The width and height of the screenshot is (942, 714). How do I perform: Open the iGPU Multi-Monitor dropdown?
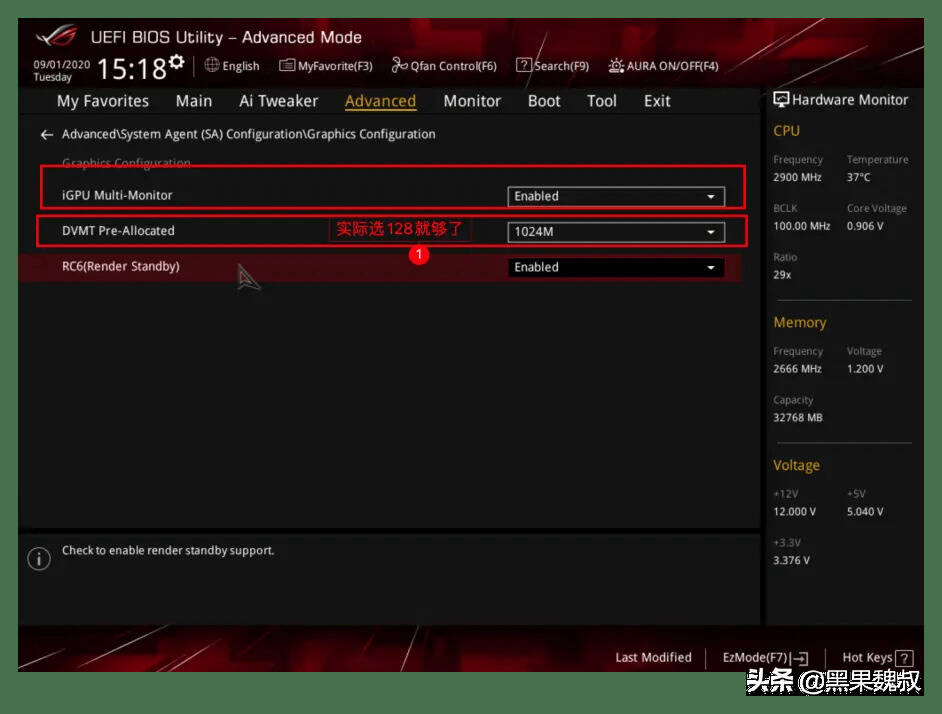(x=616, y=197)
